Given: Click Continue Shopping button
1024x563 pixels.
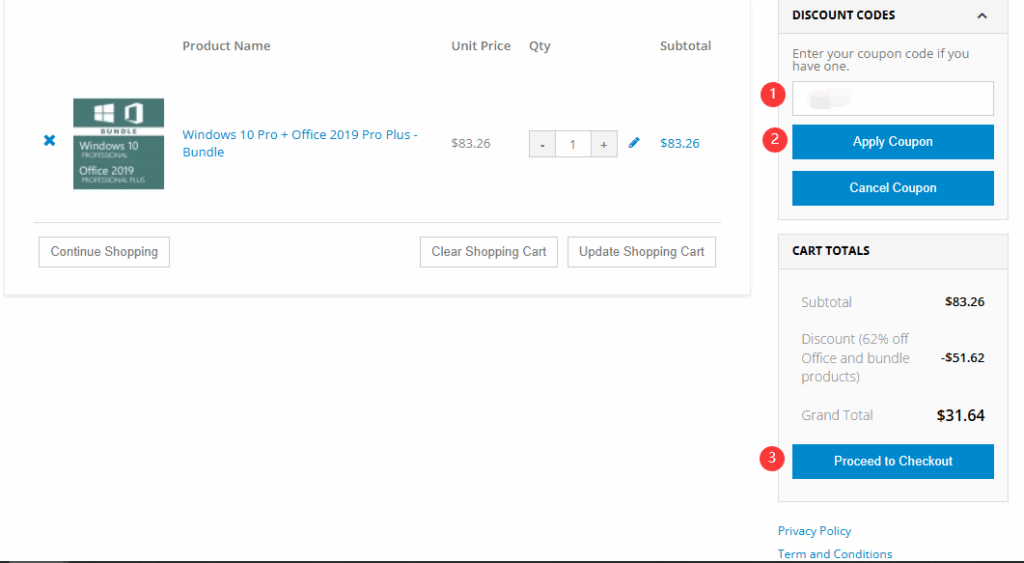Looking at the screenshot, I should [104, 252].
